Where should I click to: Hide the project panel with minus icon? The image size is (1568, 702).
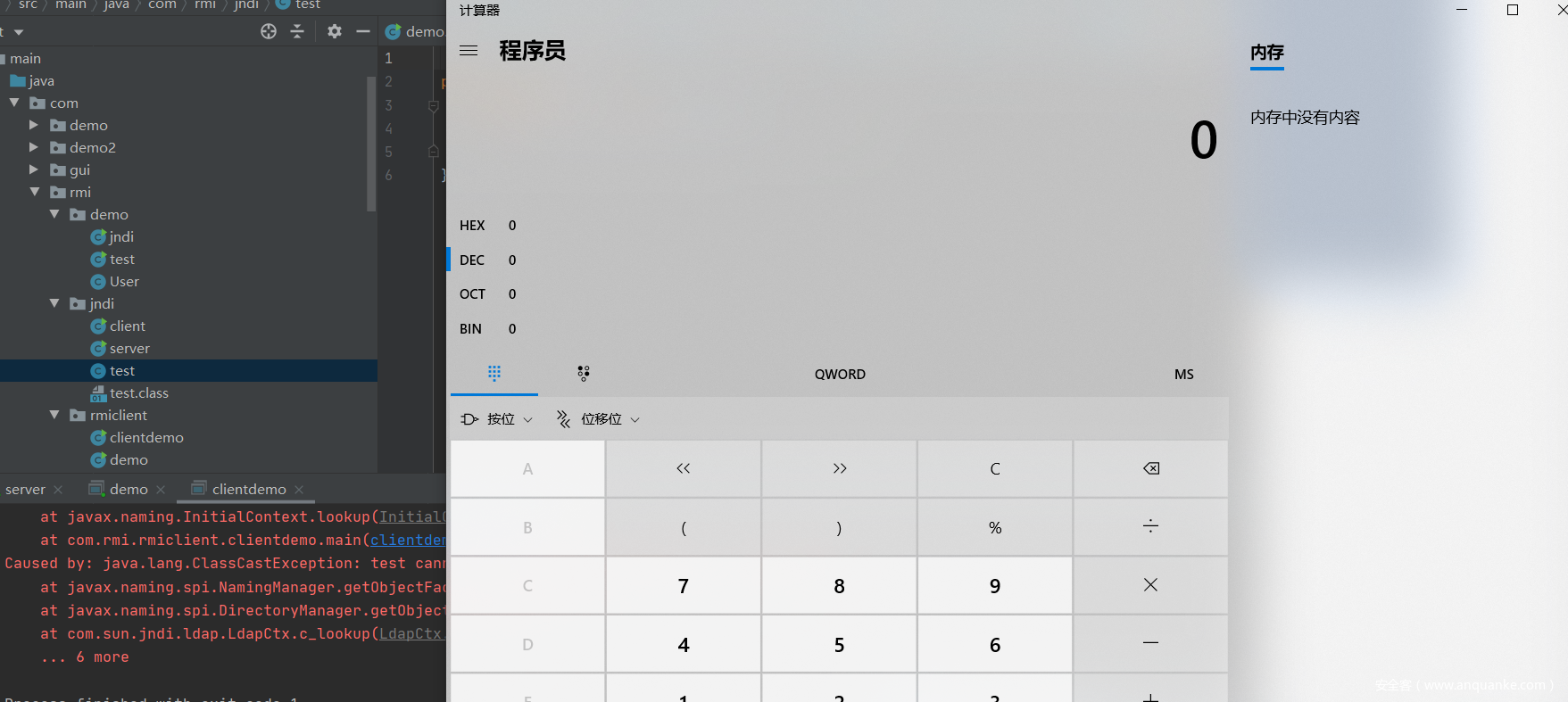coord(363,31)
